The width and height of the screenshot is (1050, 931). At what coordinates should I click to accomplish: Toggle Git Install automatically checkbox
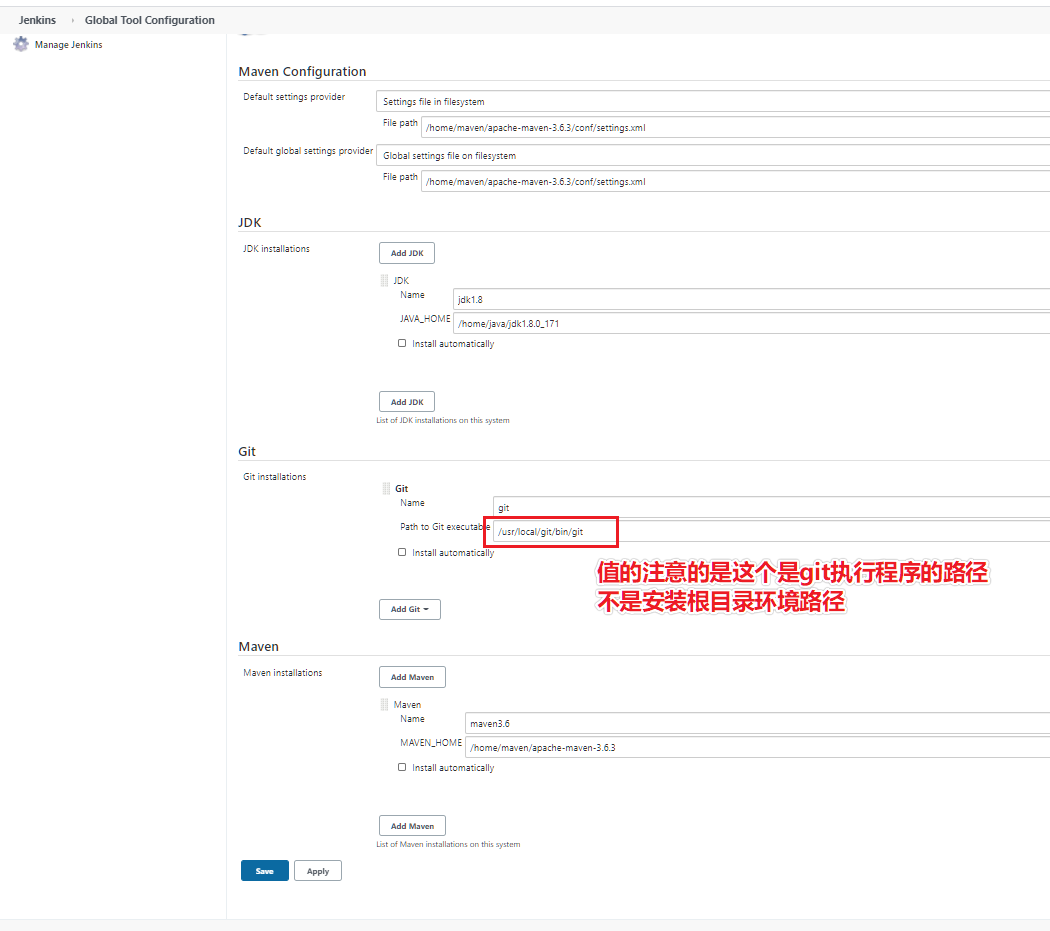(x=402, y=552)
